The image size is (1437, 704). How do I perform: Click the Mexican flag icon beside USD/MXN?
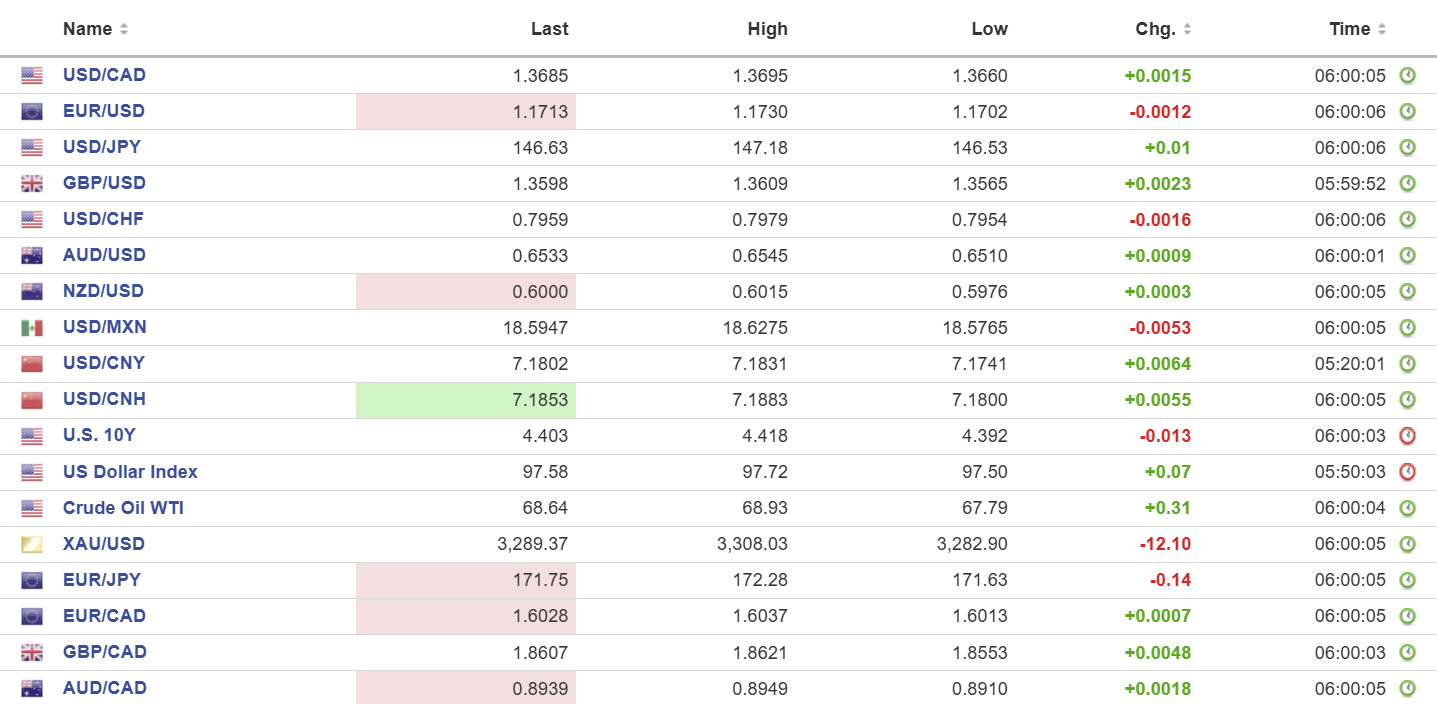(32, 327)
